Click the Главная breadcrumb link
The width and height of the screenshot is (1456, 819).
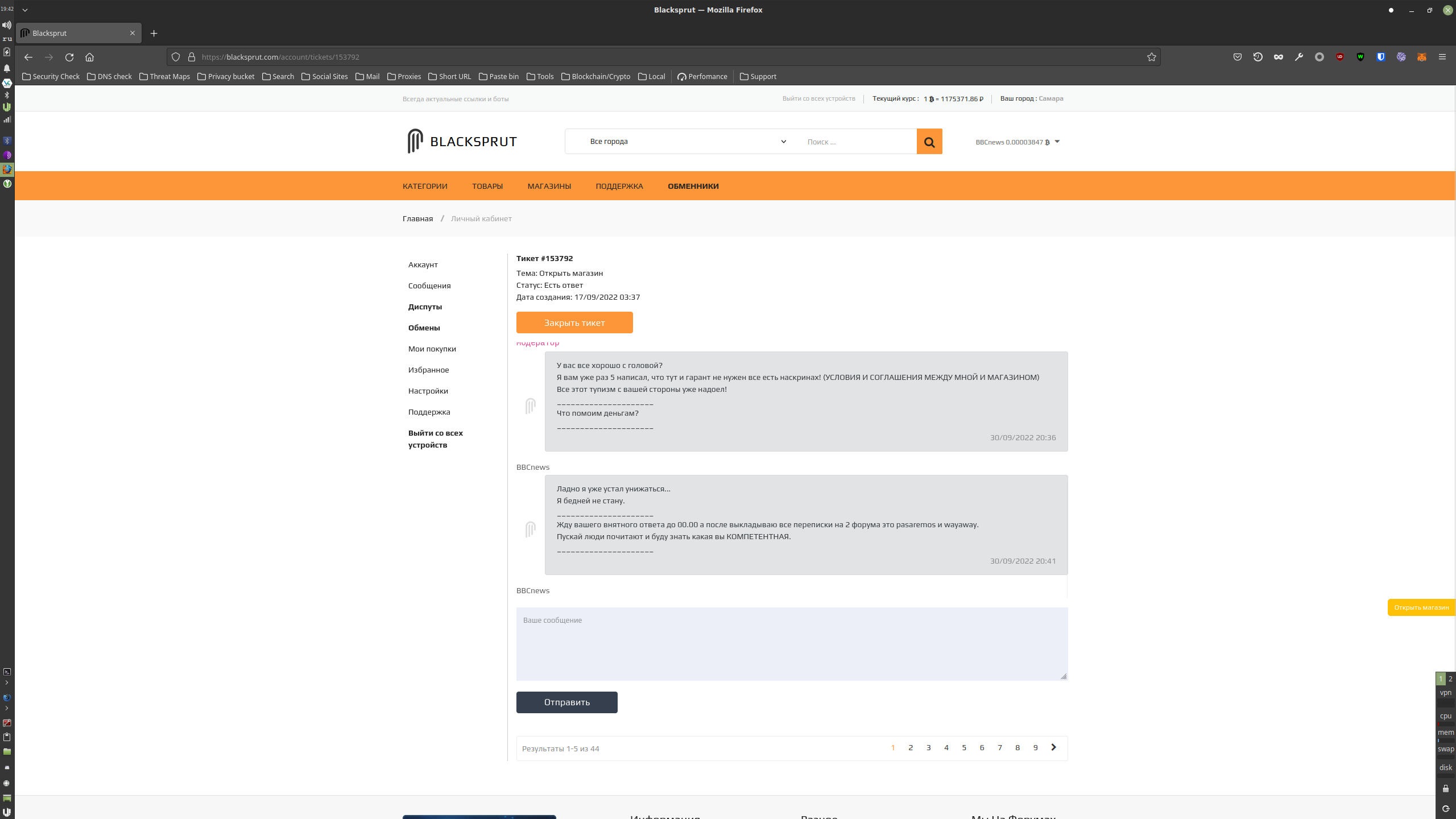(x=417, y=218)
